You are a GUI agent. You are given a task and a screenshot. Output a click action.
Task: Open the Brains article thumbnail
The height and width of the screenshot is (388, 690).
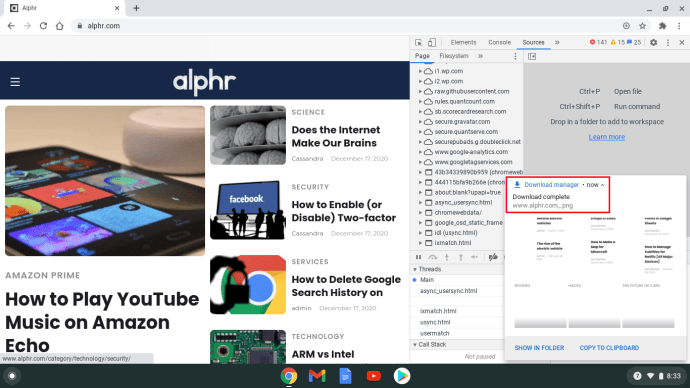click(x=248, y=135)
